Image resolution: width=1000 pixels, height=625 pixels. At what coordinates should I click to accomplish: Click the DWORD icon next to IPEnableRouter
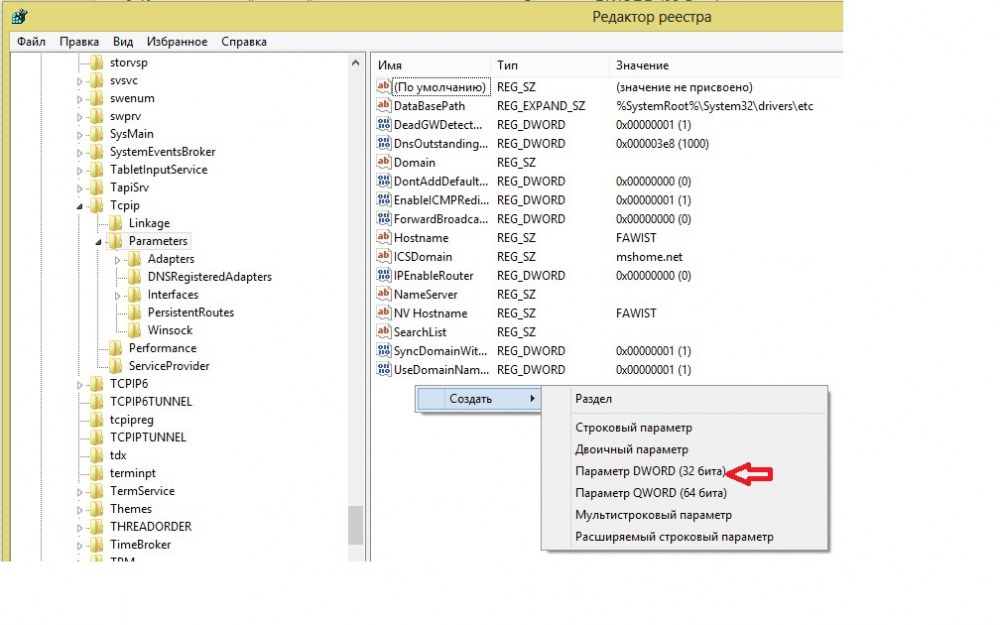[x=383, y=275]
